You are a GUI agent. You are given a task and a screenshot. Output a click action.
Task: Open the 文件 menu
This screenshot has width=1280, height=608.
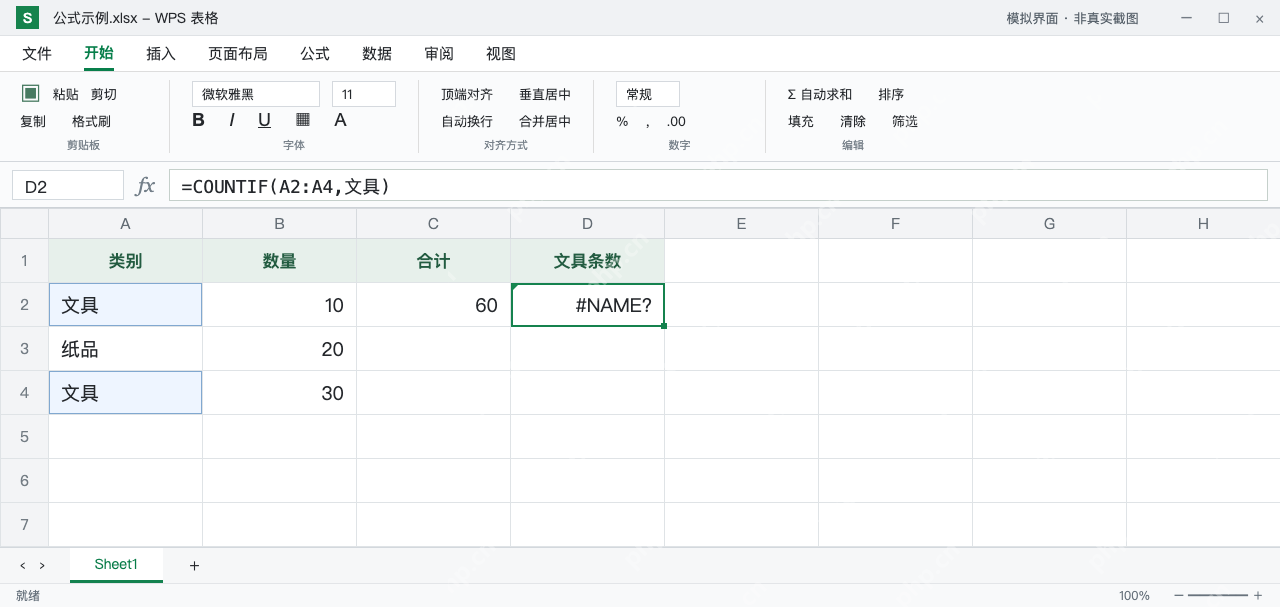[x=37, y=54]
